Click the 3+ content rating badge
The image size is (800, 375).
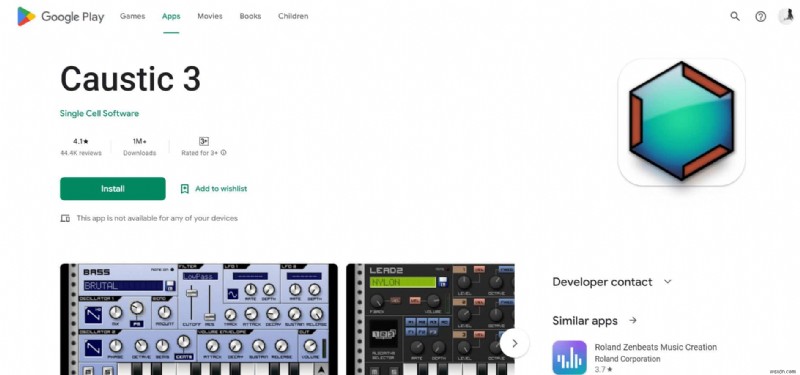point(204,141)
